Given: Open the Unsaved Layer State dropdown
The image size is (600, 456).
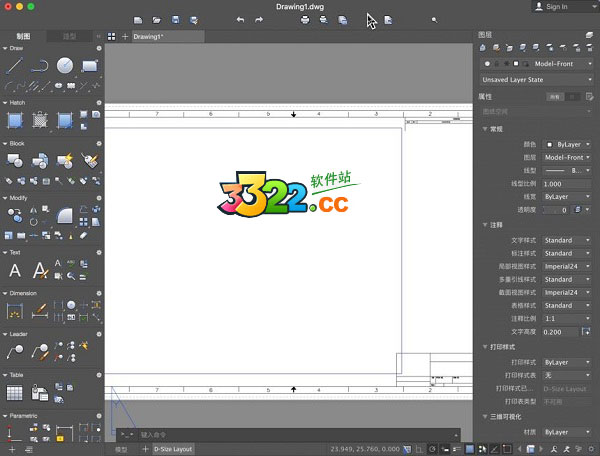Looking at the screenshot, I should [535, 79].
